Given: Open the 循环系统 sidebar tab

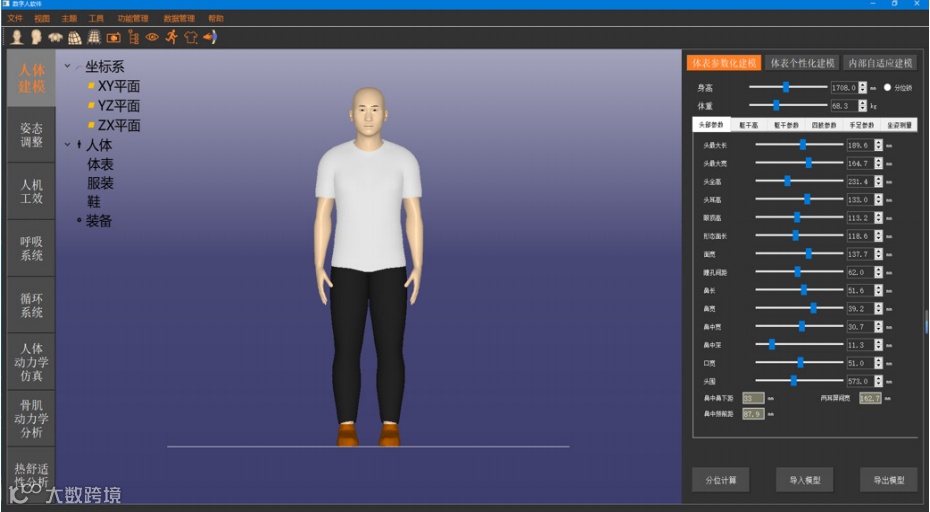Looking at the screenshot, I should [x=31, y=305].
